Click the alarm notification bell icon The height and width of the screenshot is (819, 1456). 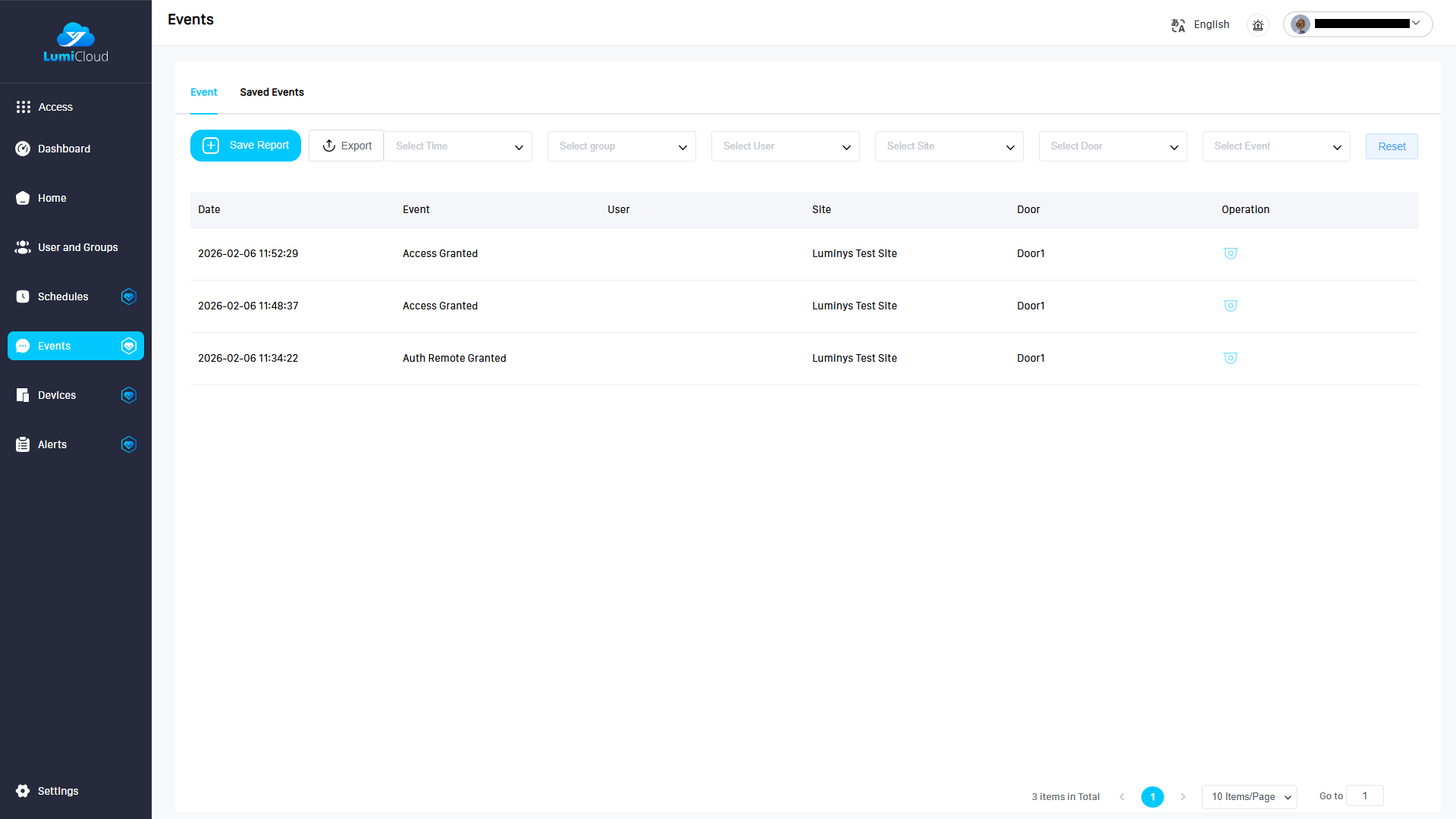pos(1258,25)
